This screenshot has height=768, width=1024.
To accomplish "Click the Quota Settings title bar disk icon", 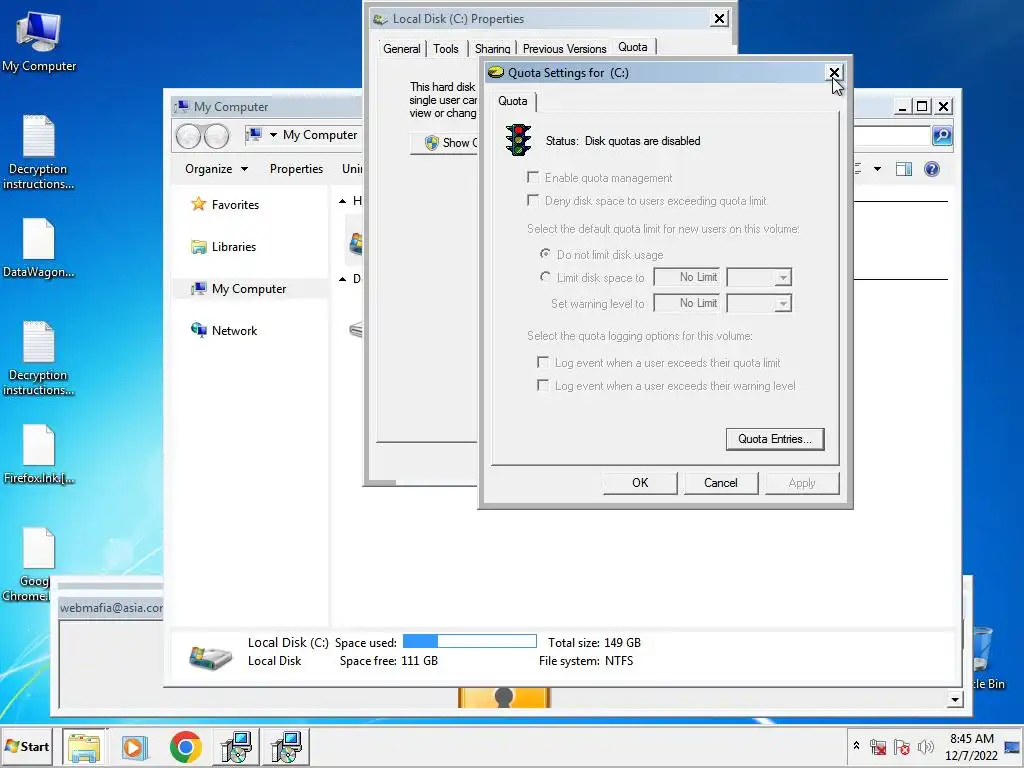I will (x=496, y=72).
